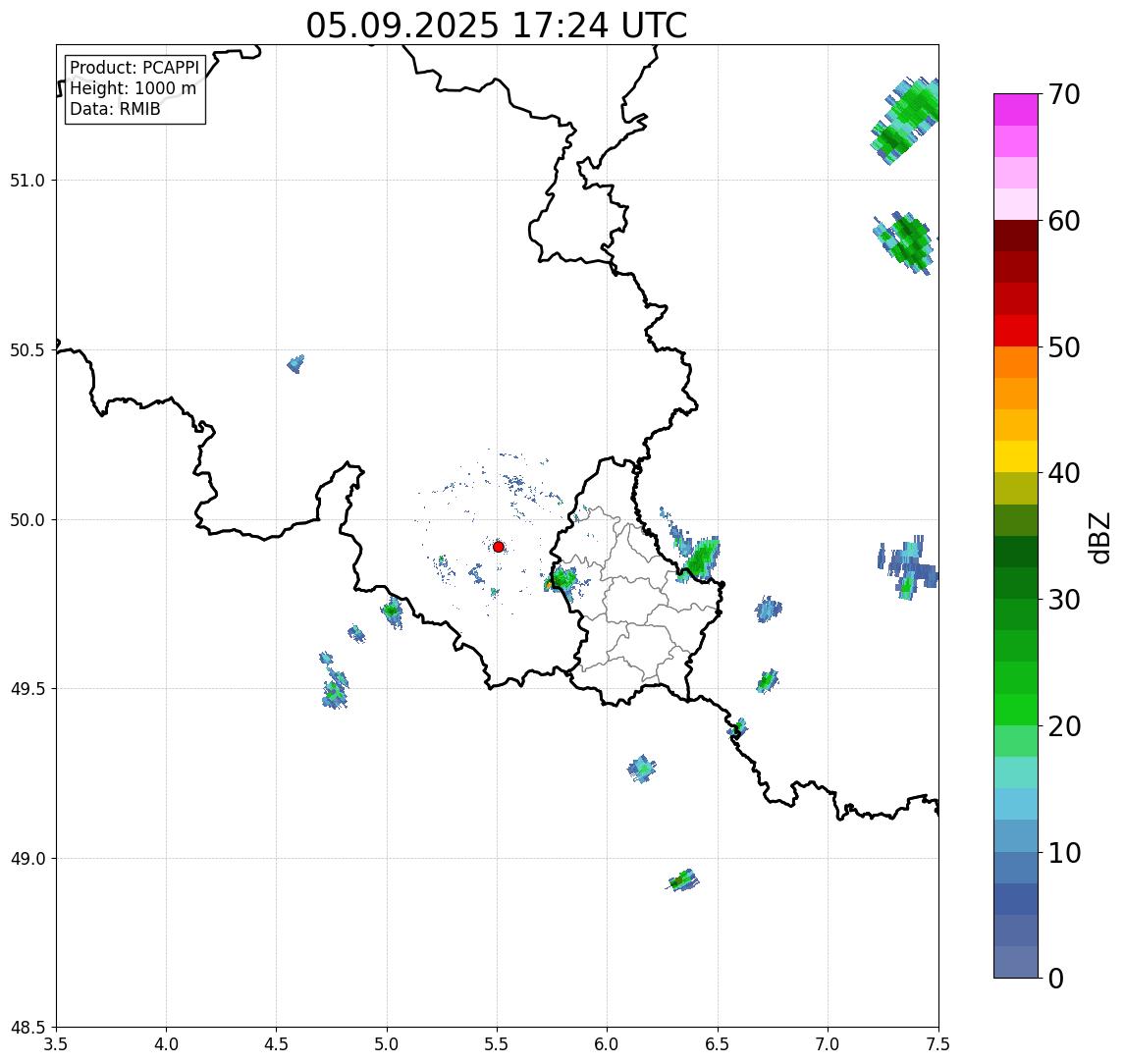The image size is (1124, 1064).
Task: Click the longitude axis label 5.0
Action: [x=387, y=1044]
